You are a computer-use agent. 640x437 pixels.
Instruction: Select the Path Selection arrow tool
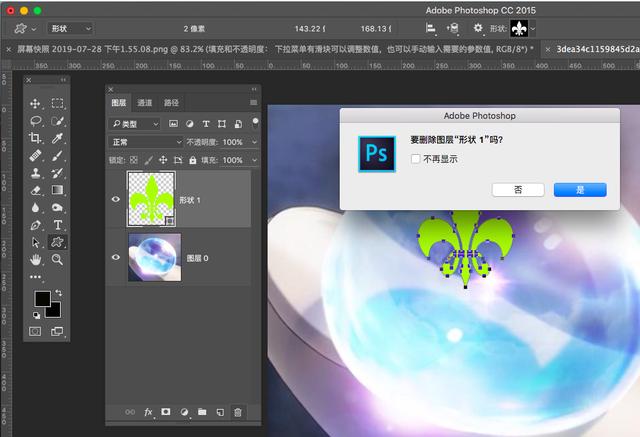coord(36,242)
